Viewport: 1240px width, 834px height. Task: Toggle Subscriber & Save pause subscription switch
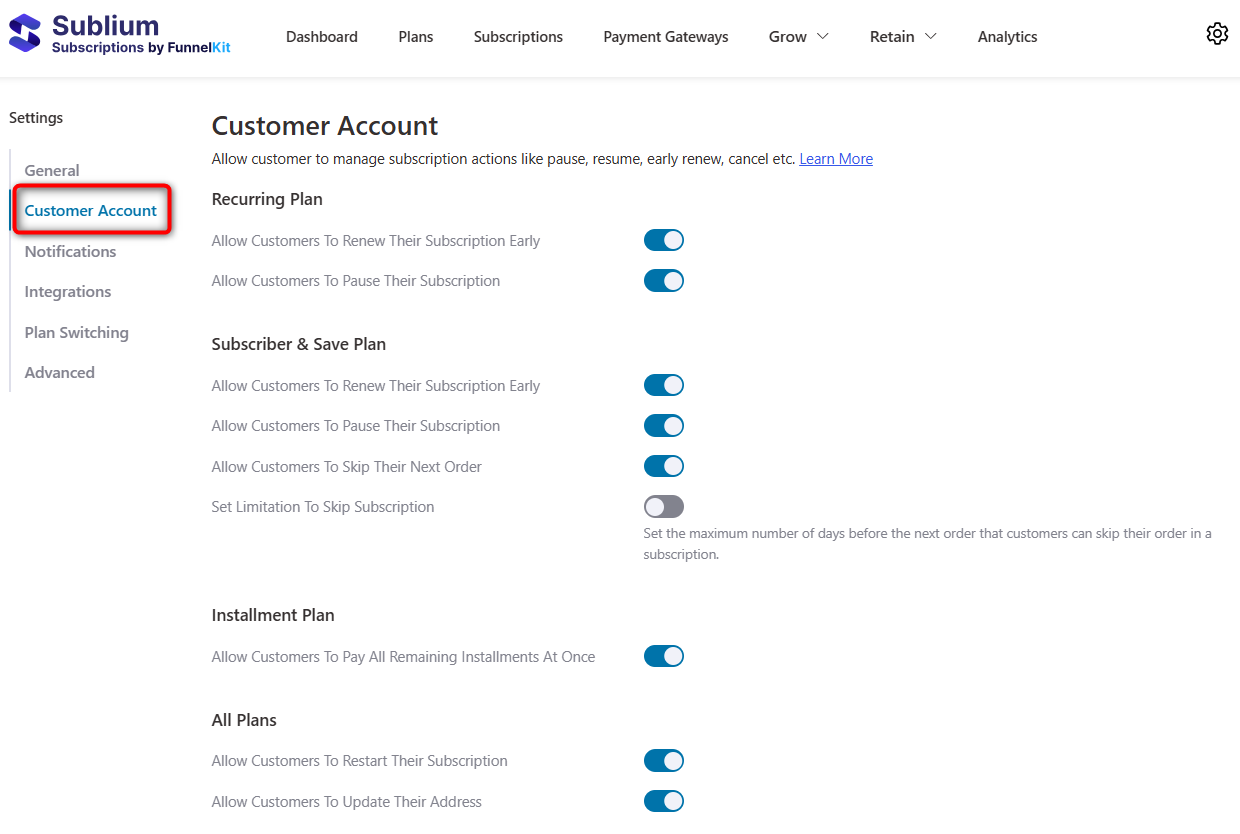tap(664, 426)
